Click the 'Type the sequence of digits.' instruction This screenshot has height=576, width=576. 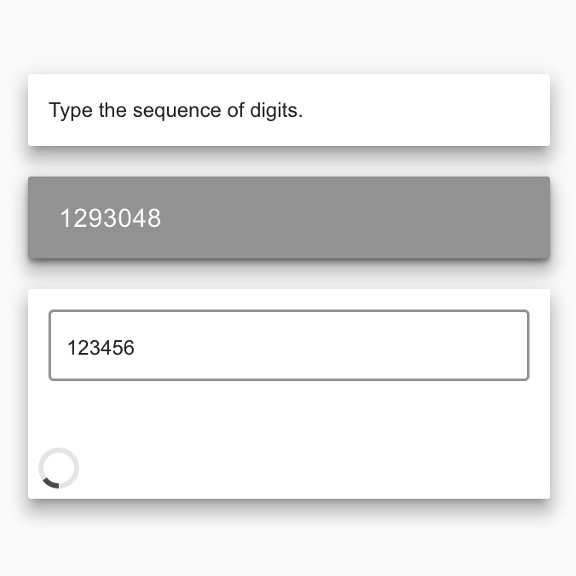pos(176,110)
